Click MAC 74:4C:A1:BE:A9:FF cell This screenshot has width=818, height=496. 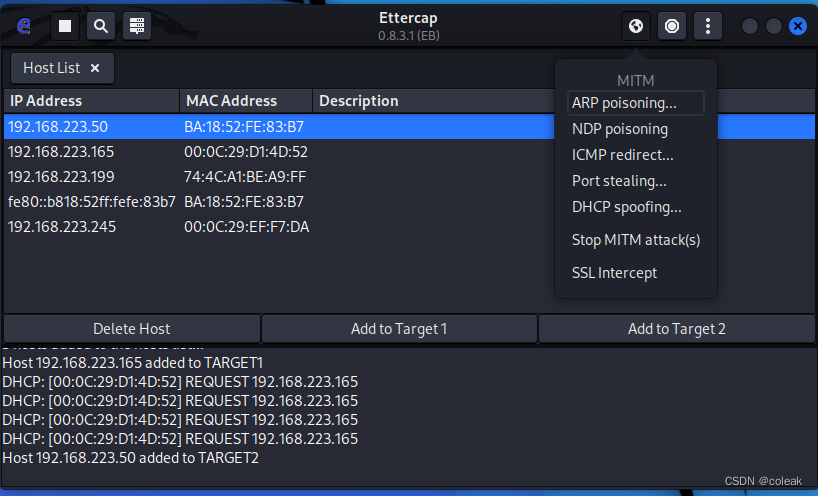(x=245, y=177)
